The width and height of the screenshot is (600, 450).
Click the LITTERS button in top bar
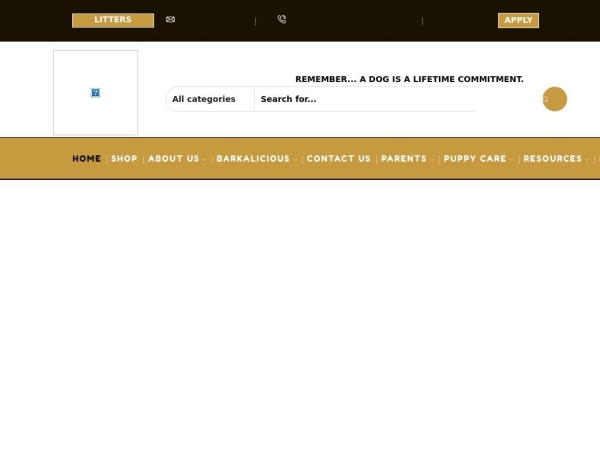point(113,20)
